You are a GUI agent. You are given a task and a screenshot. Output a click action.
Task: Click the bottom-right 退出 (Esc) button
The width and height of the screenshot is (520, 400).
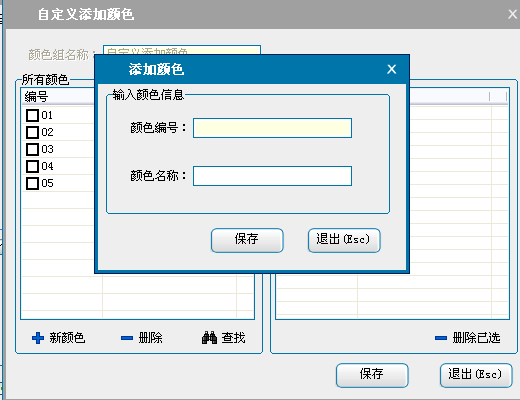click(x=476, y=375)
